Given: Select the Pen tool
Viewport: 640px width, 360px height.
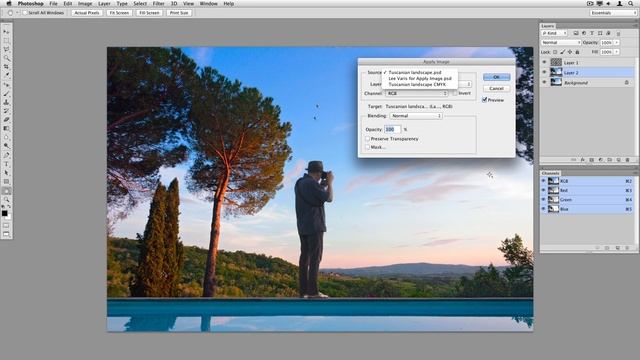Looking at the screenshot, I should pyautogui.click(x=7, y=155).
